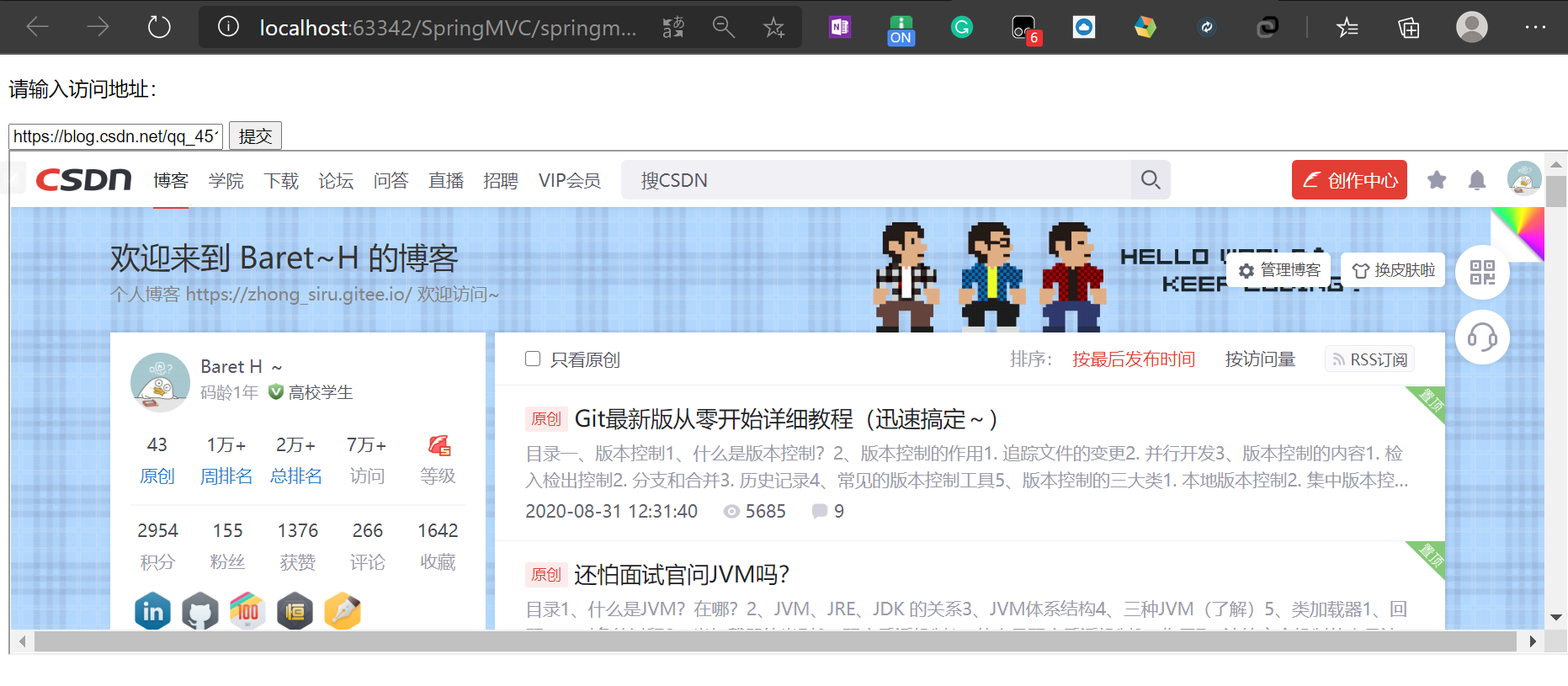Click the iframe vertical scrollbar thumb
The image size is (1568, 686).
1556,191
